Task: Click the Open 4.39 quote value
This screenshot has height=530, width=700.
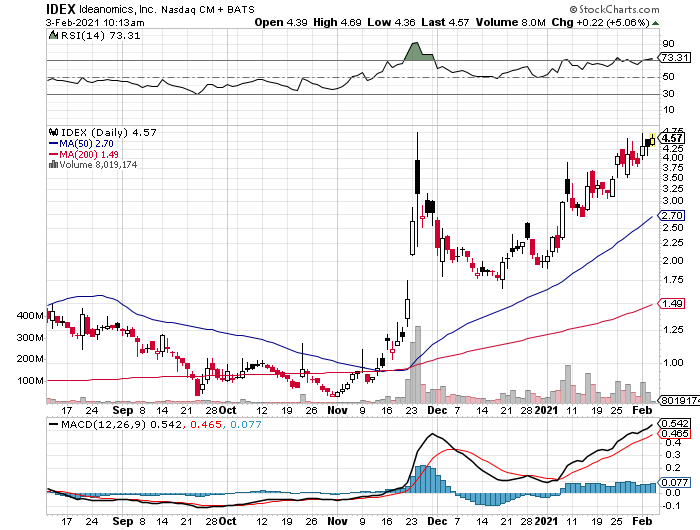Action: click(x=281, y=22)
